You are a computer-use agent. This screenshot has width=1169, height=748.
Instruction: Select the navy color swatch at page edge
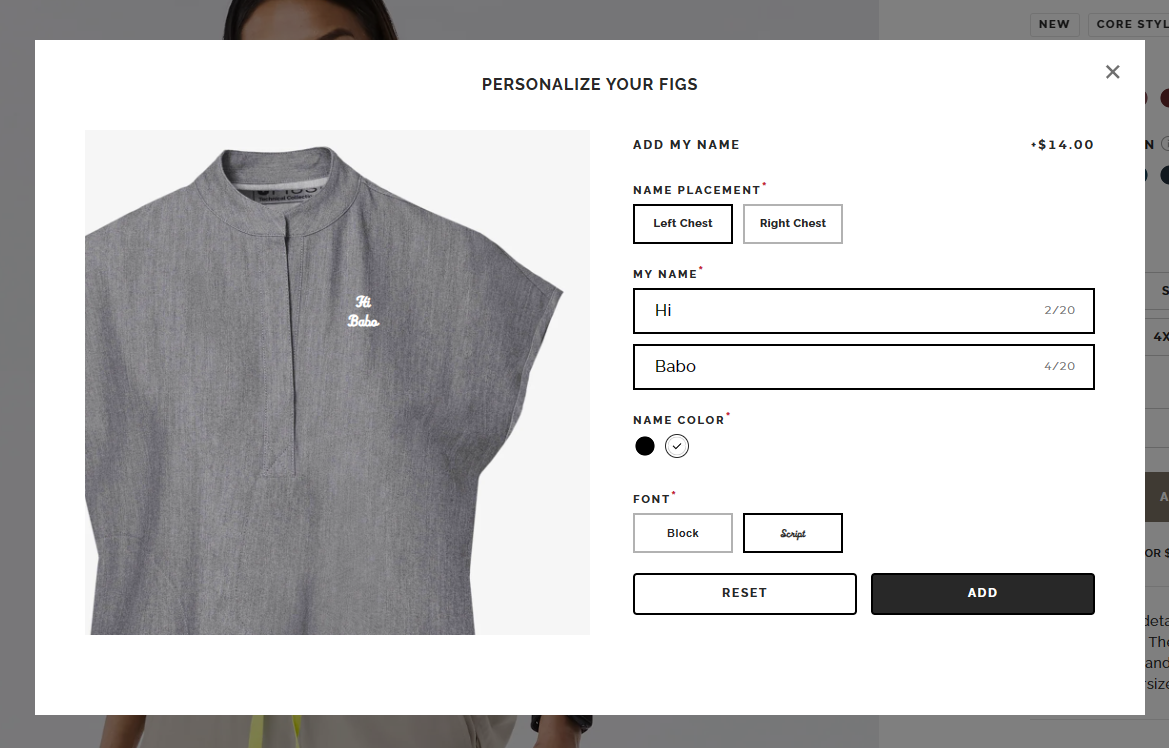pos(1164,175)
